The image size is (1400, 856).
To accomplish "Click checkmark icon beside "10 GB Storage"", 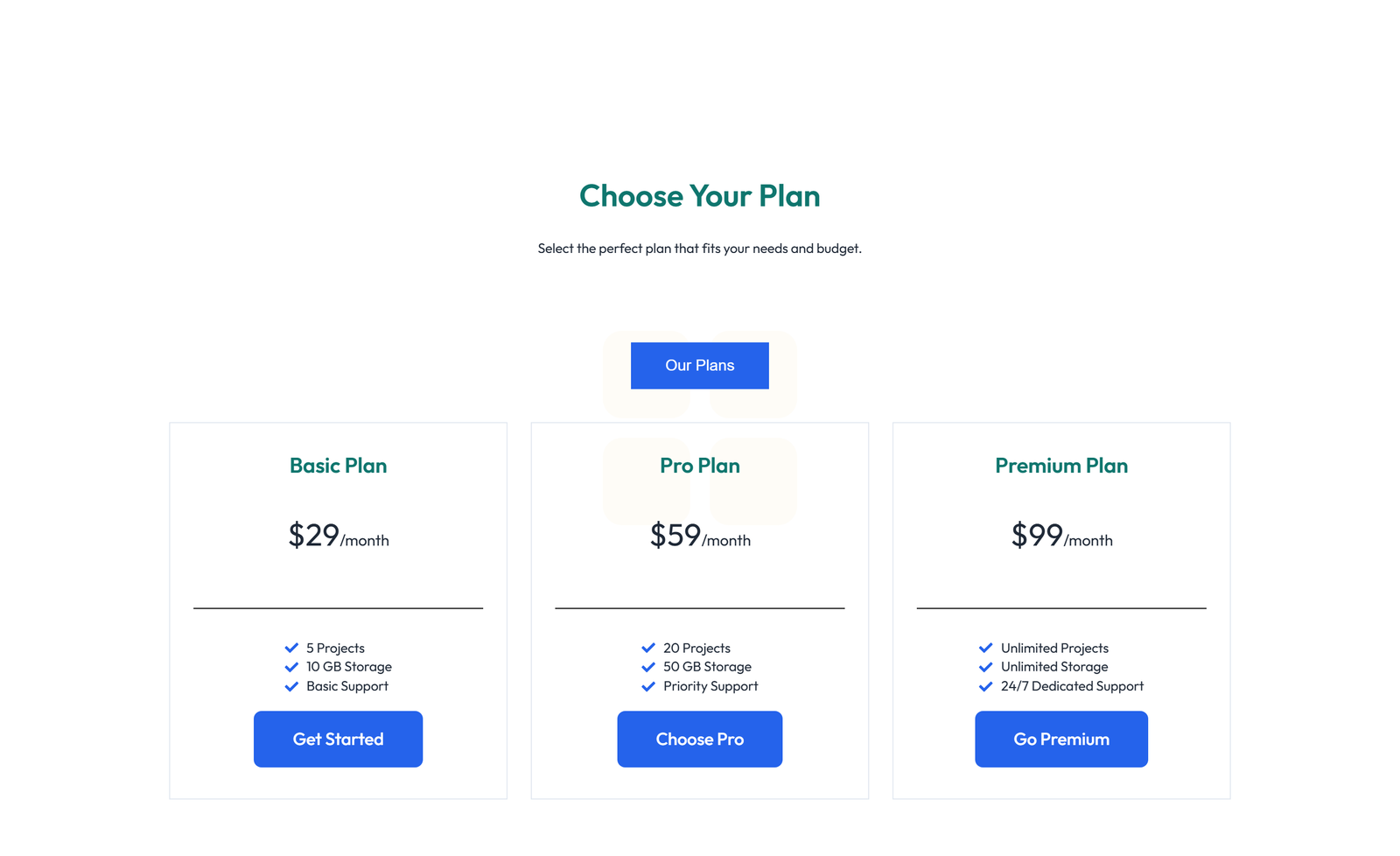I will [291, 667].
